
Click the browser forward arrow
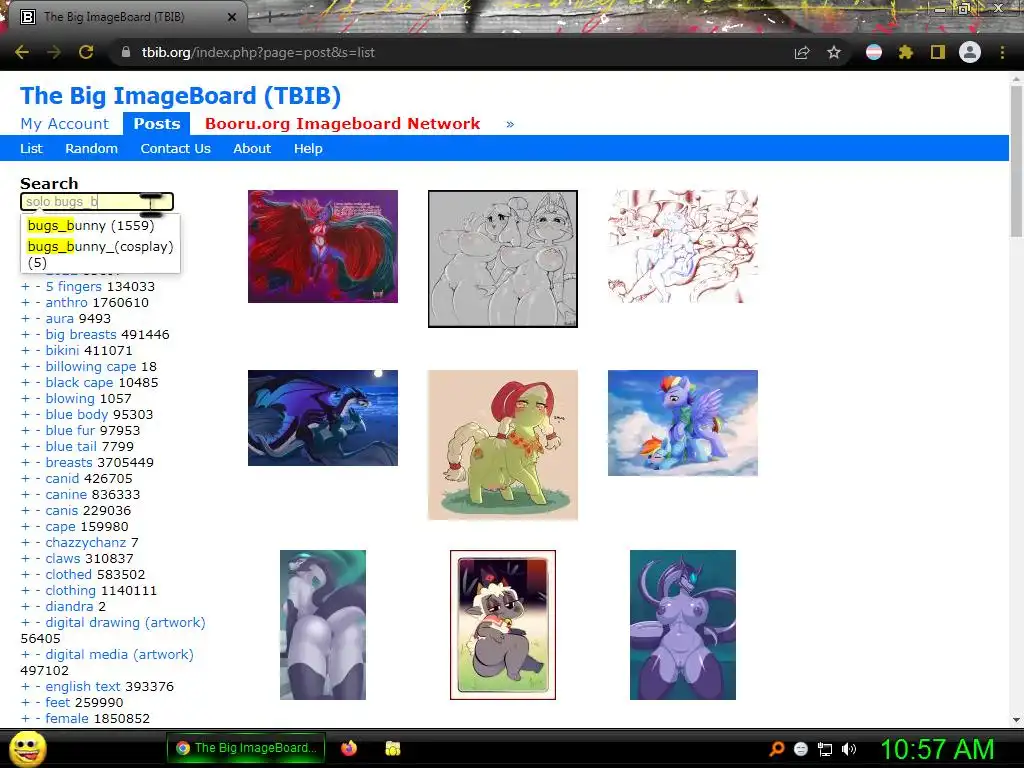pyautogui.click(x=54, y=52)
